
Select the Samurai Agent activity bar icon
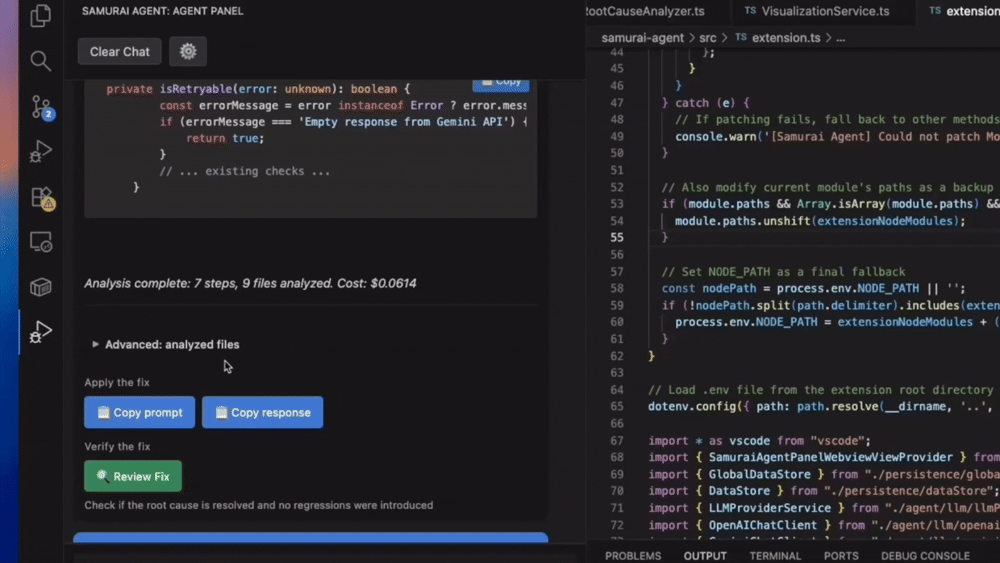(x=41, y=332)
